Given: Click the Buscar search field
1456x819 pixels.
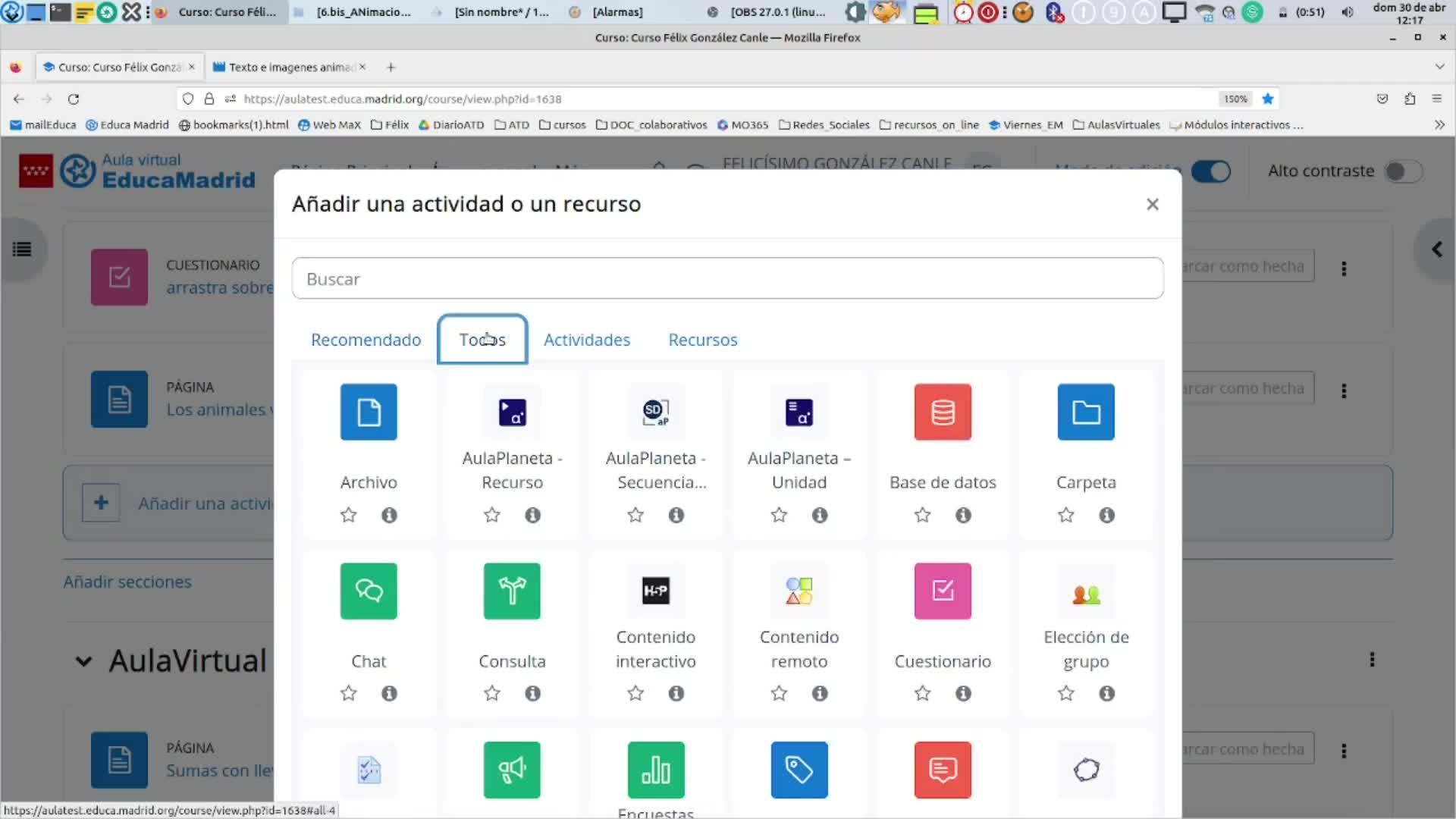Looking at the screenshot, I should [x=727, y=279].
